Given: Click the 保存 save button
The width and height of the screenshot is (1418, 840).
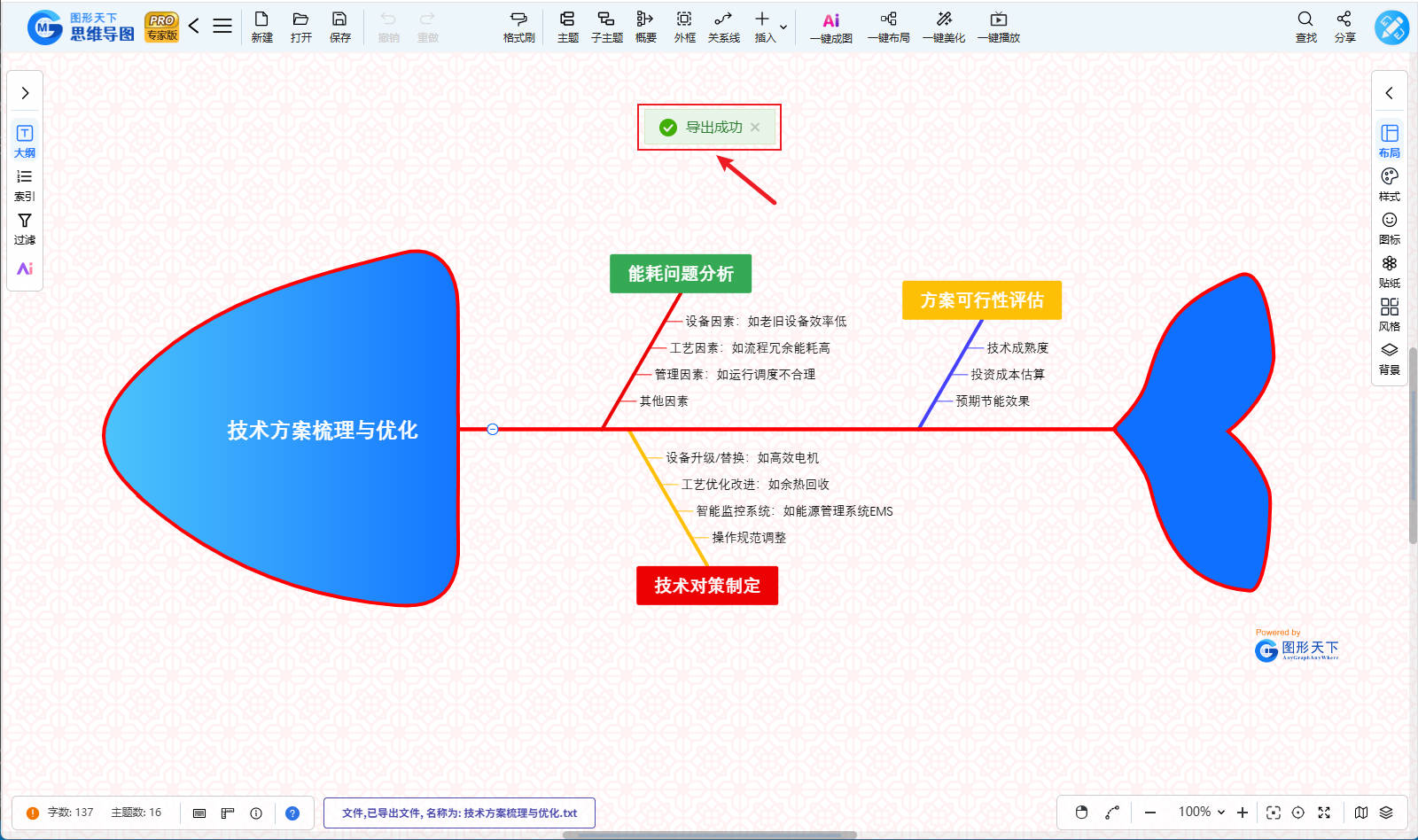Looking at the screenshot, I should 339,27.
